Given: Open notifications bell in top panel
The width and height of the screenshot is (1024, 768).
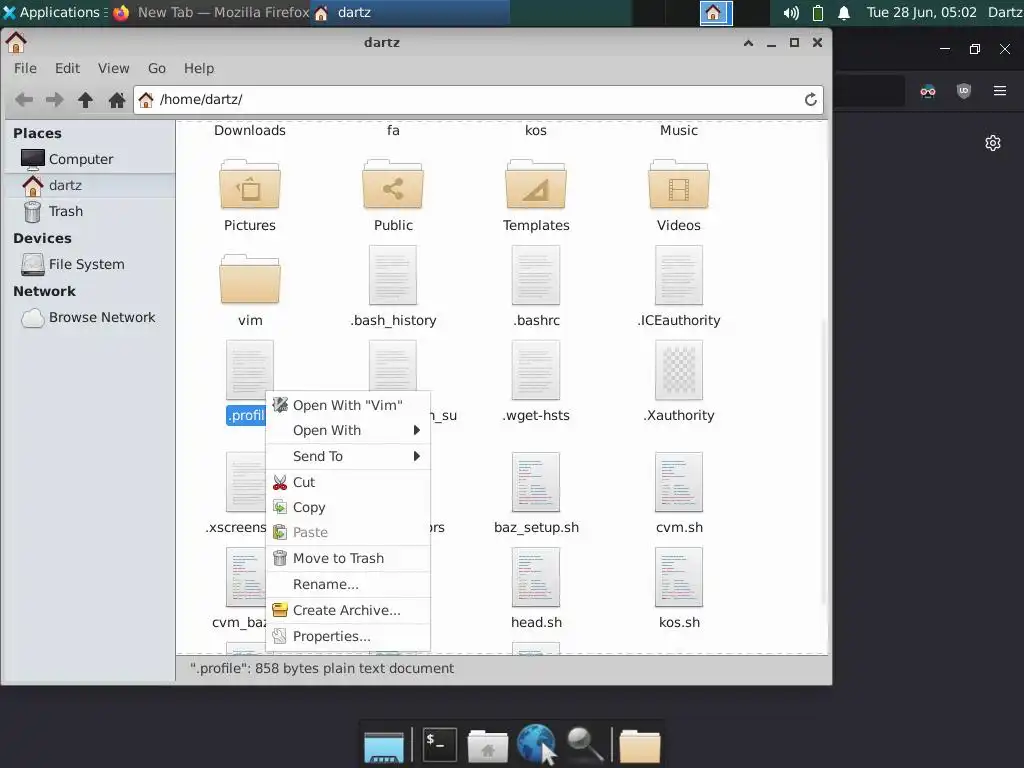Looking at the screenshot, I should tap(844, 13).
